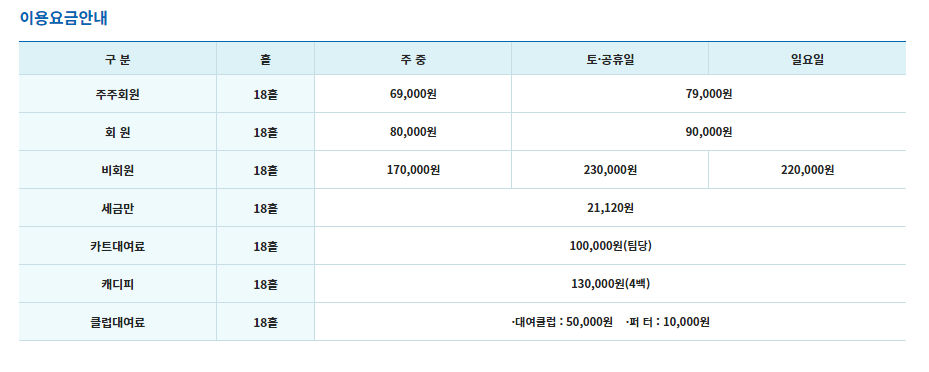This screenshot has height=372, width=929.
Task: Click the '주주회원' row label
Action: (118, 94)
